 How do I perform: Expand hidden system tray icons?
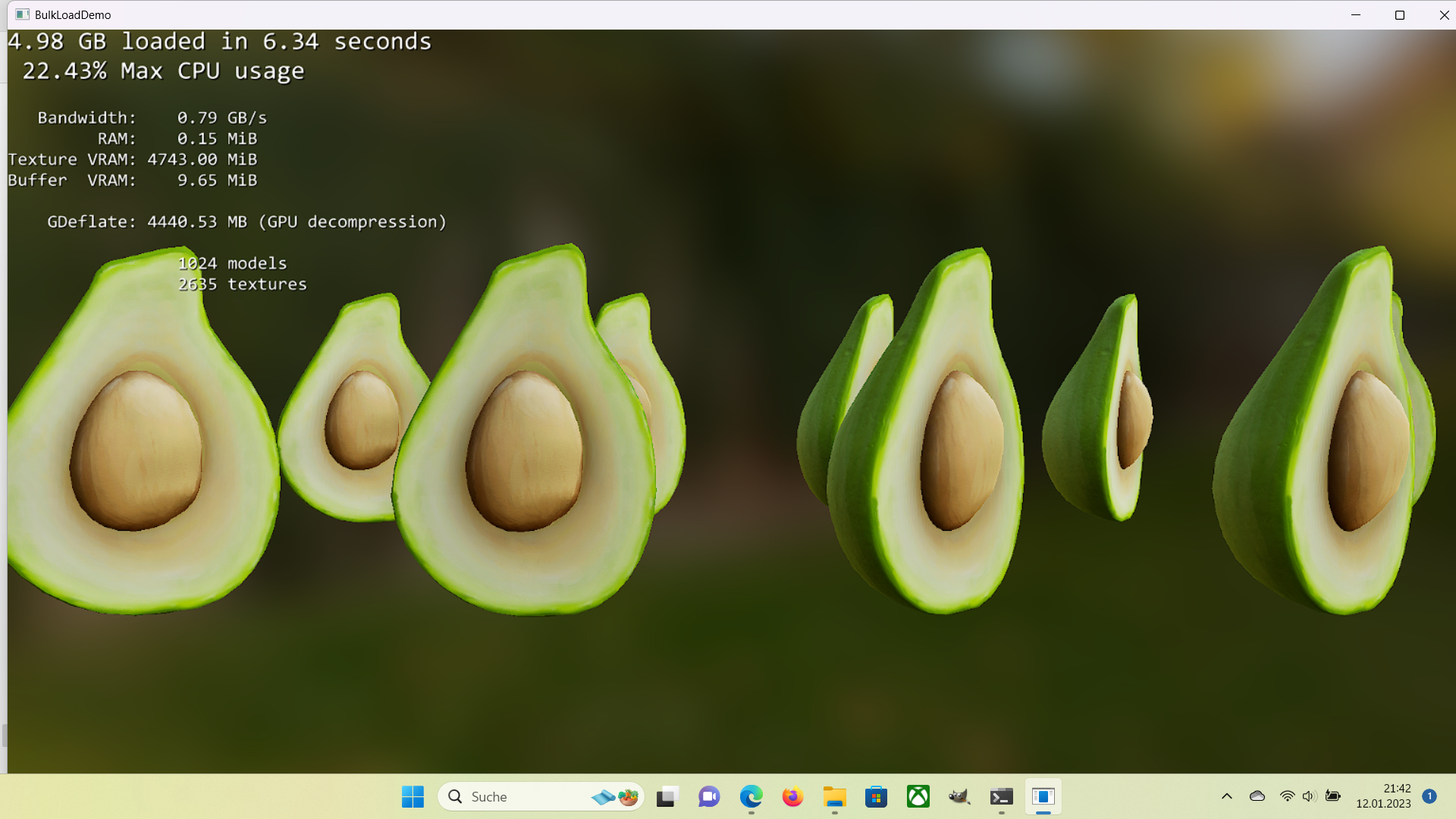tap(1226, 796)
